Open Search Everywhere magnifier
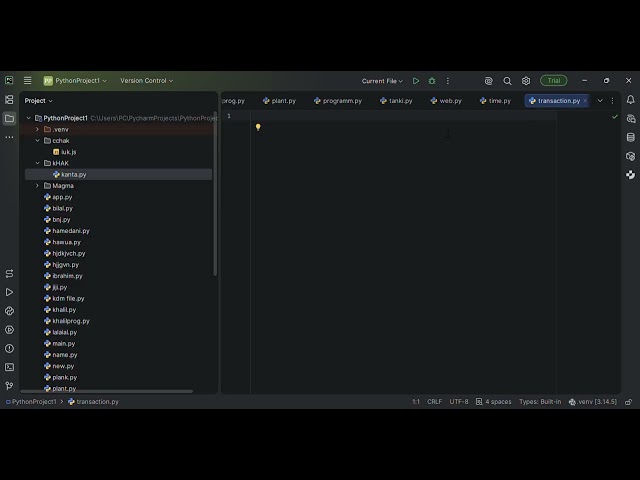Image resolution: width=640 pixels, height=480 pixels. [507, 81]
